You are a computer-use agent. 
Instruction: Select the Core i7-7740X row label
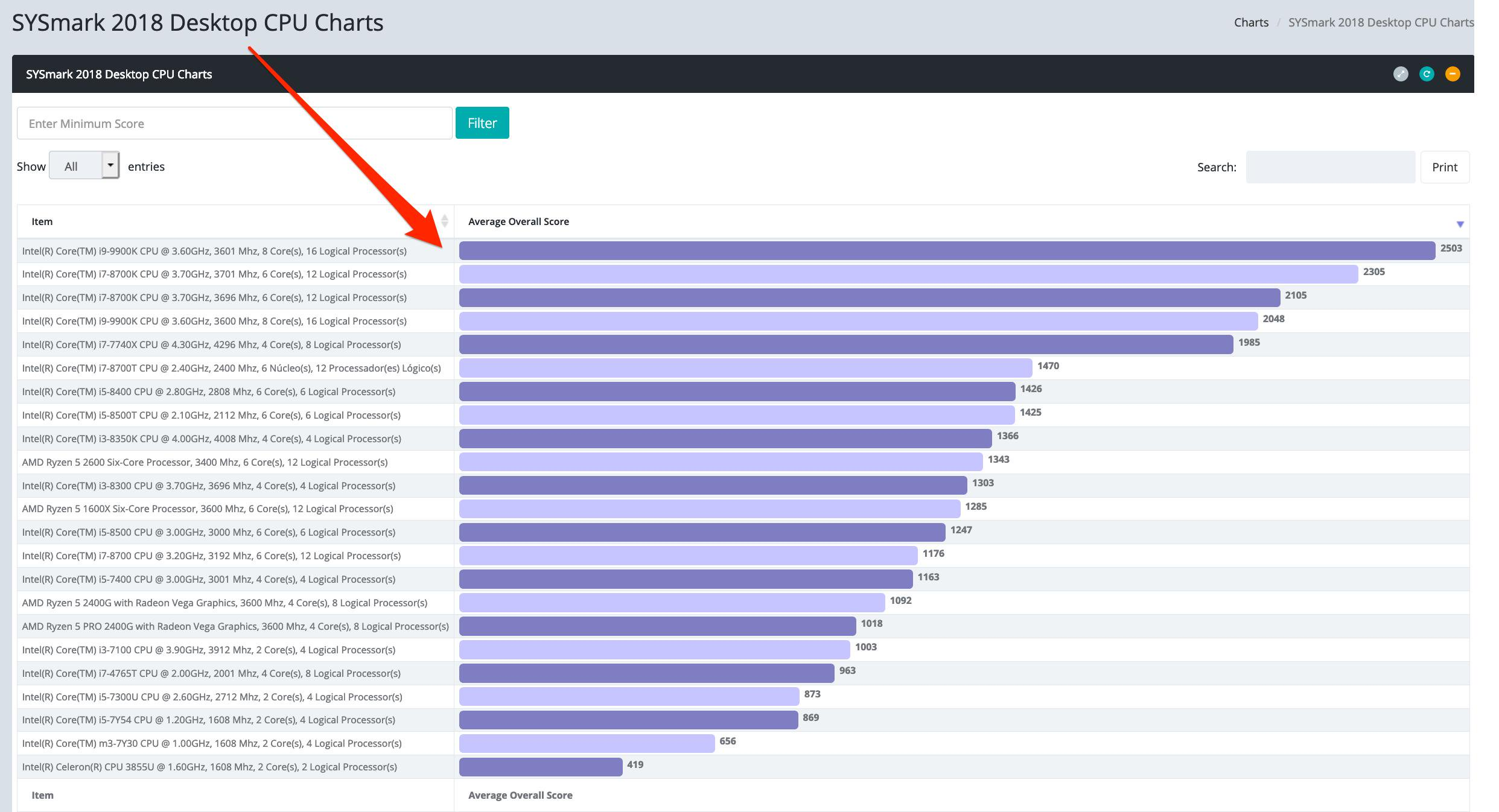click(x=211, y=344)
